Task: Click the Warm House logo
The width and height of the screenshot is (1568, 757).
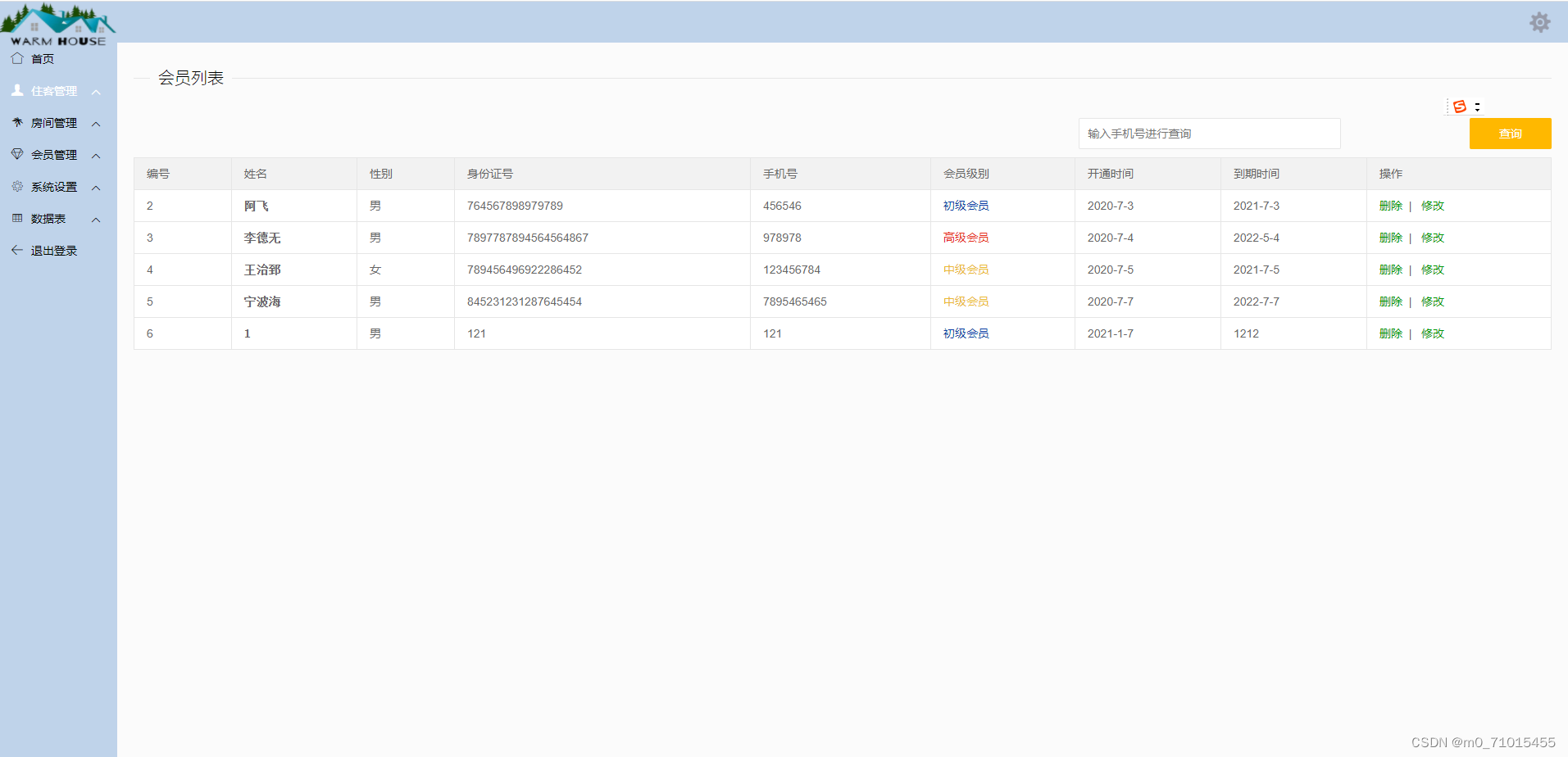Action: coord(58,25)
